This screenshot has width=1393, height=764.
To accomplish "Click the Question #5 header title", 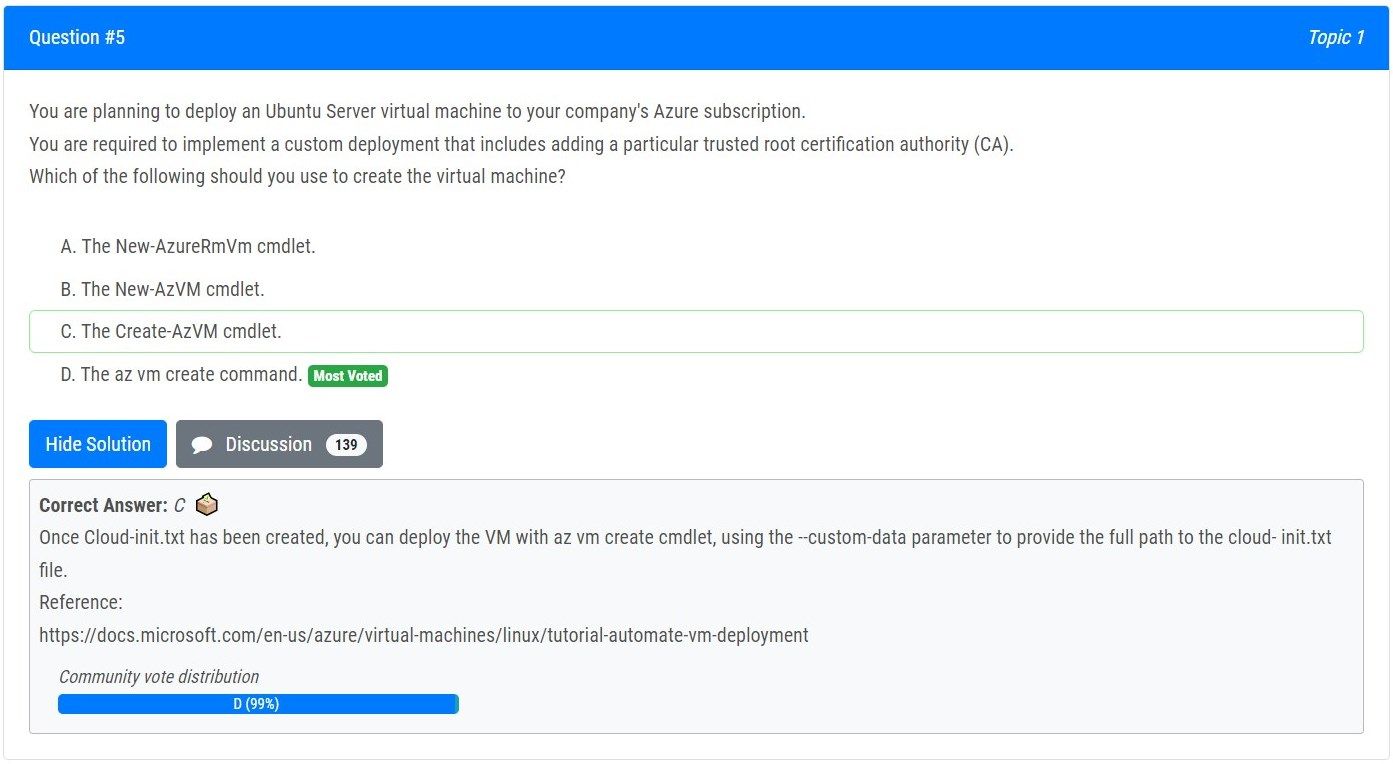I will (77, 38).
